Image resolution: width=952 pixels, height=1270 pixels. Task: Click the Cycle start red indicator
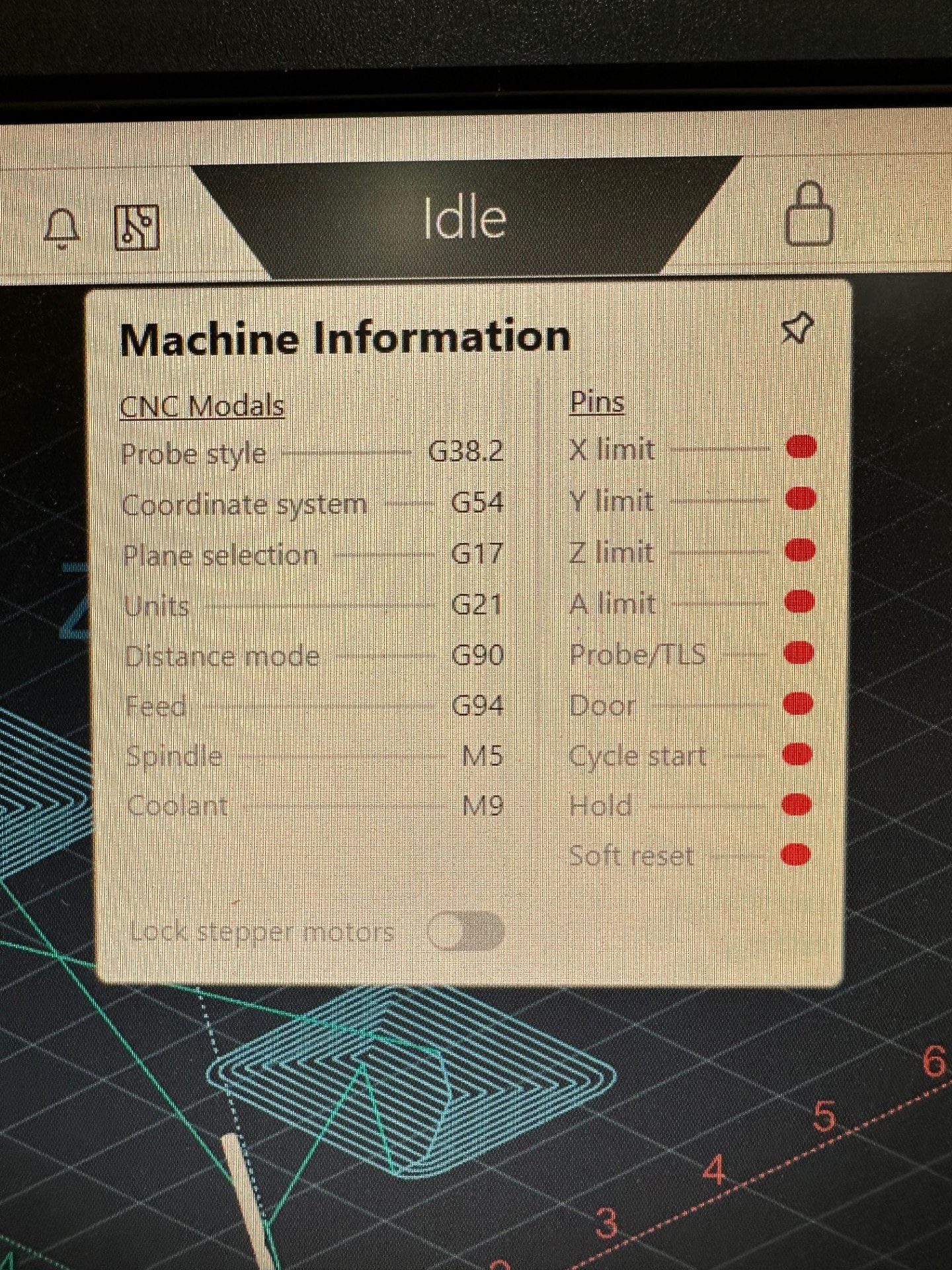tap(798, 753)
